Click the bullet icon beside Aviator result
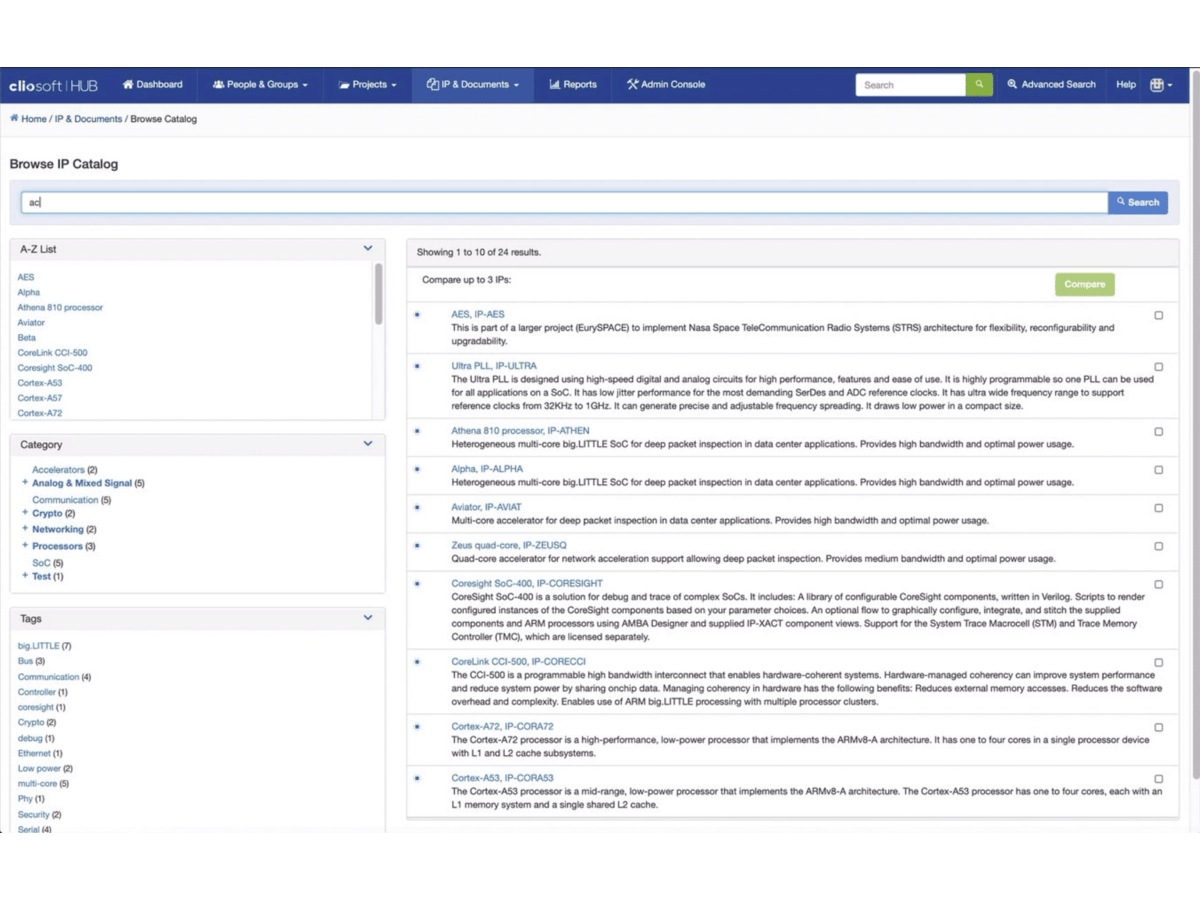 [x=417, y=508]
